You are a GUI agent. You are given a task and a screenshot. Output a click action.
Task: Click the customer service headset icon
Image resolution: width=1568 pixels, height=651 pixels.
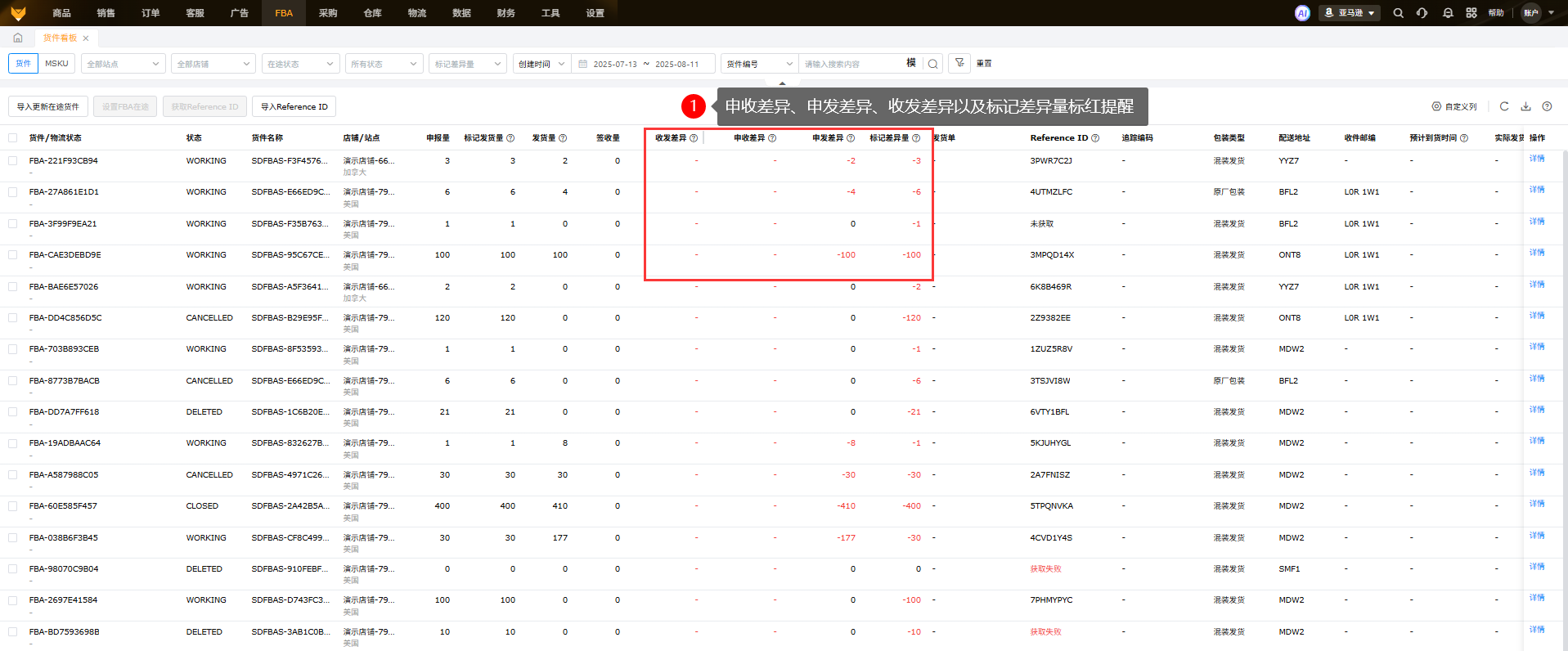point(1422,13)
